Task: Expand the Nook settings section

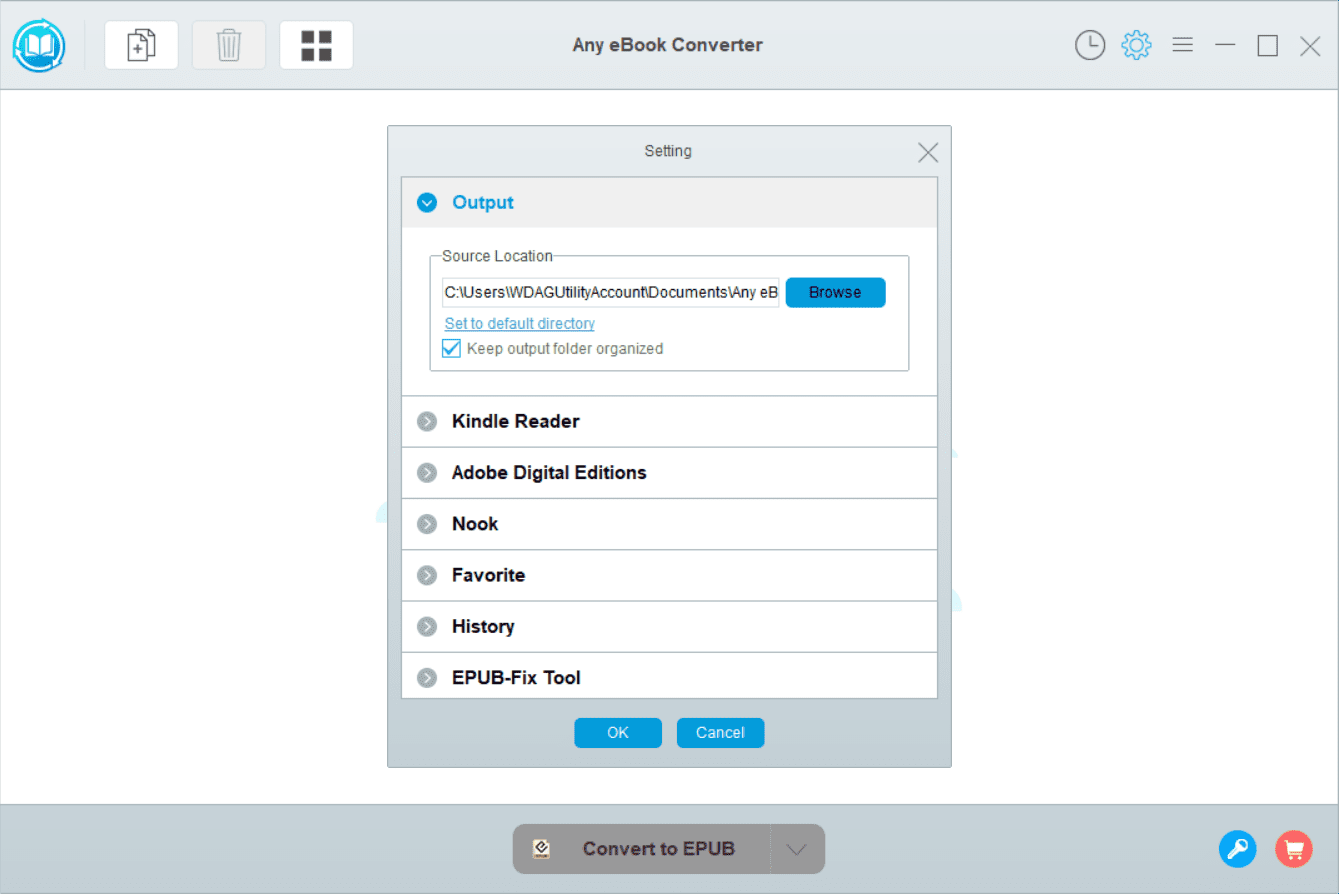Action: tap(427, 524)
